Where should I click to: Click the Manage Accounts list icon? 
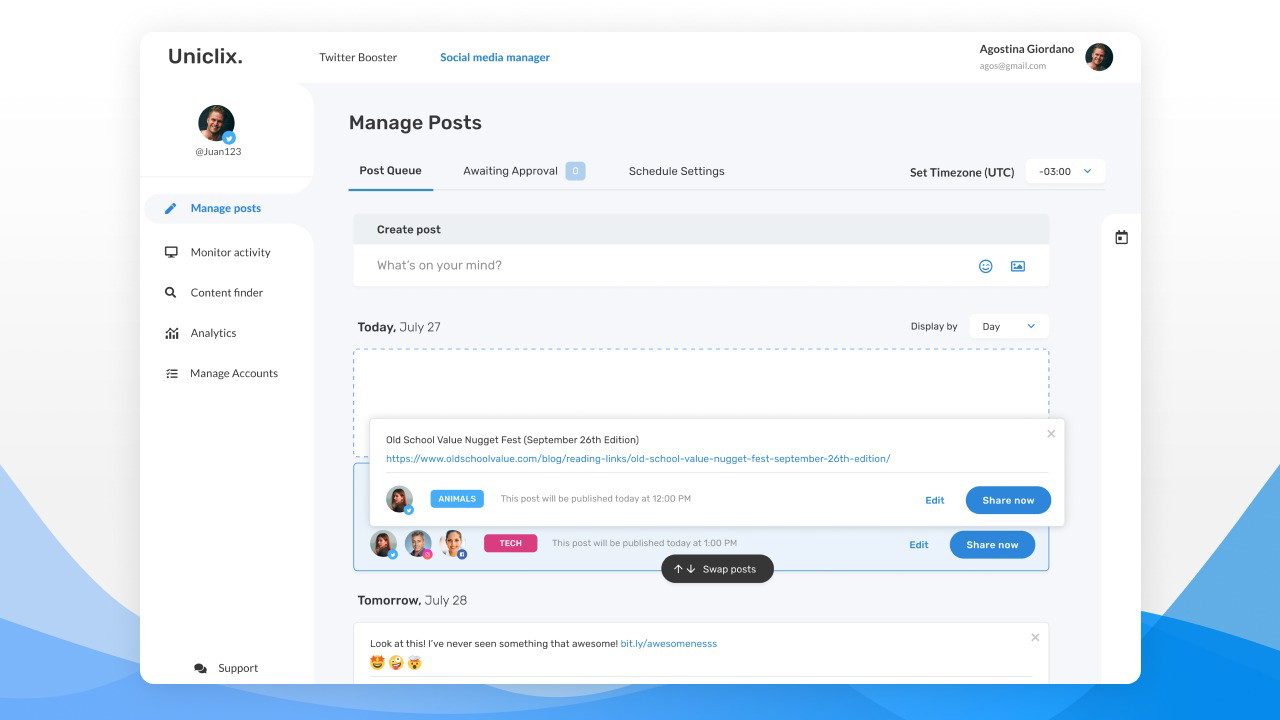click(171, 374)
